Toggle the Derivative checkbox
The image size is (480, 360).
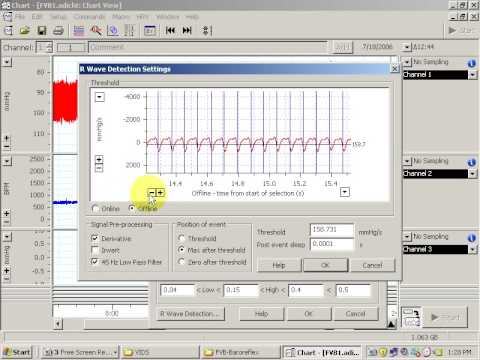(x=95, y=238)
